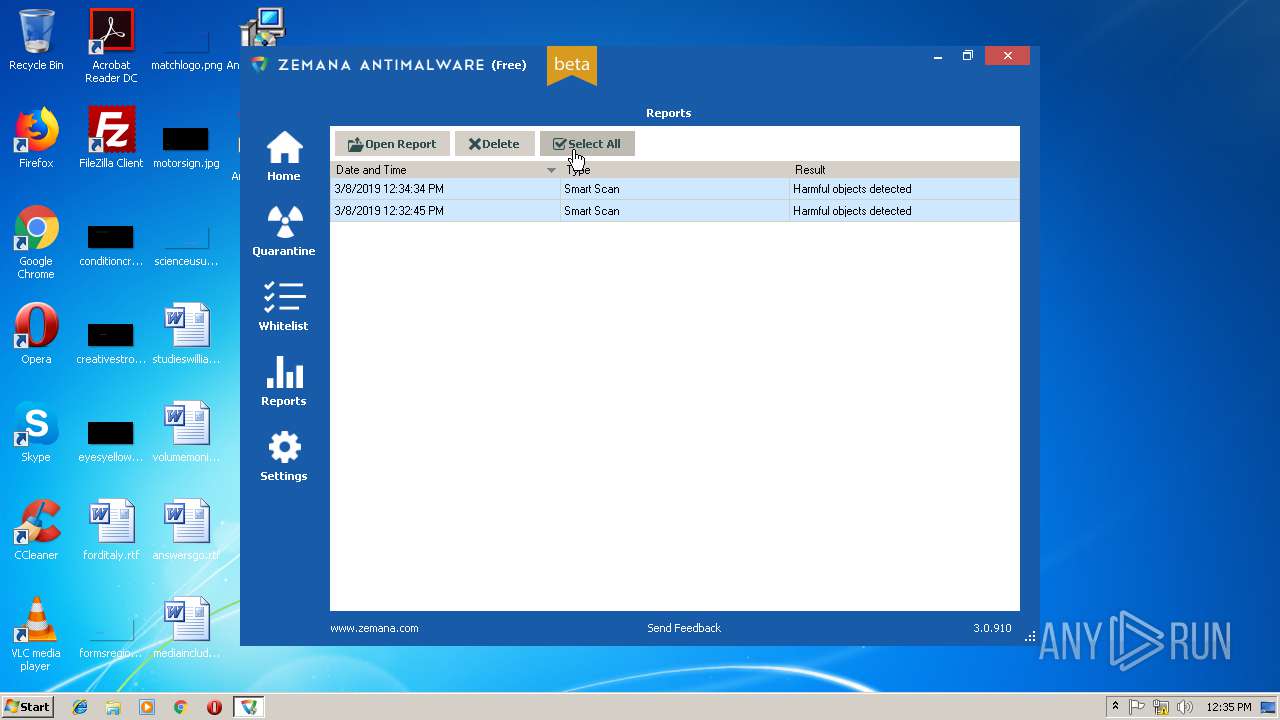Restore the Zemana window size
Viewport: 1280px width, 720px height.
pyautogui.click(x=968, y=56)
